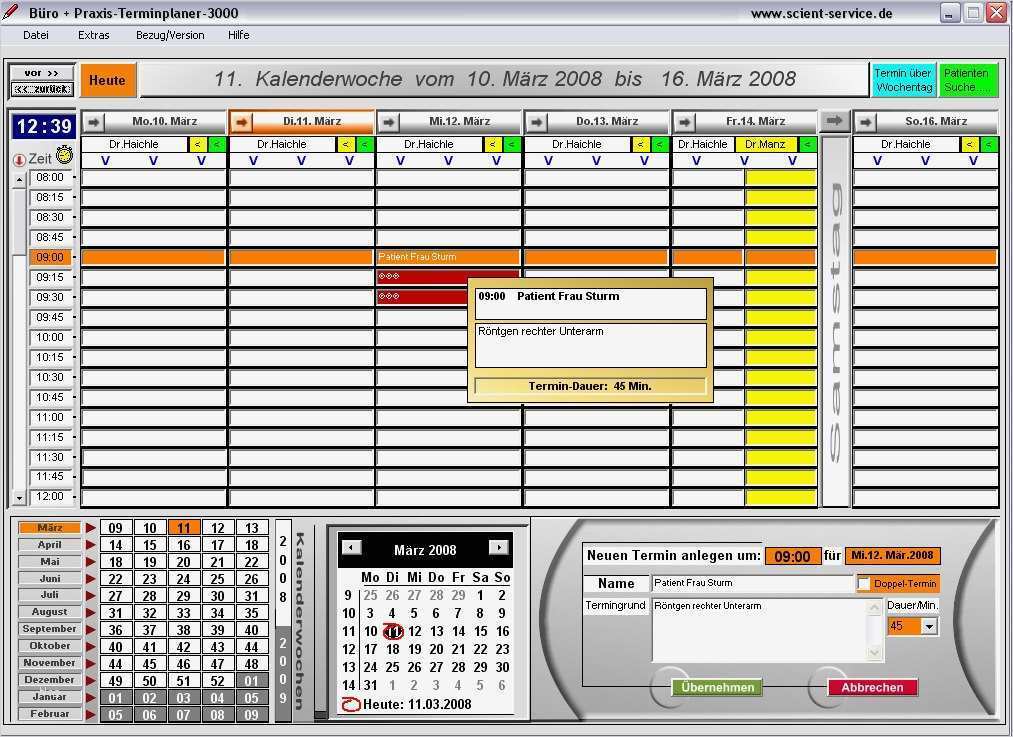Viewport: 1013px width, 737px height.
Task: Click the yellow '<' button in Sunday's Dr.Haichle header
Action: (x=969, y=145)
